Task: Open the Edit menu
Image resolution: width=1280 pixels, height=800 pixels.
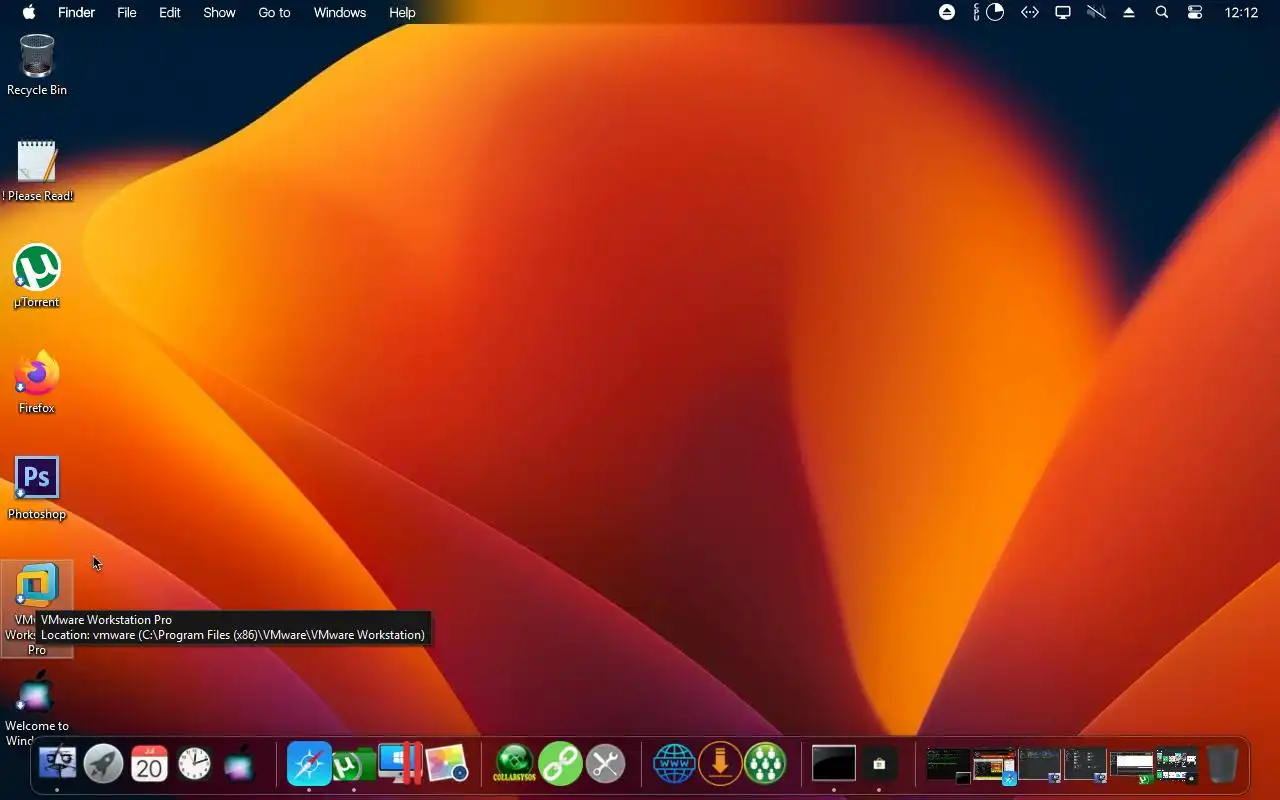Action: point(170,12)
